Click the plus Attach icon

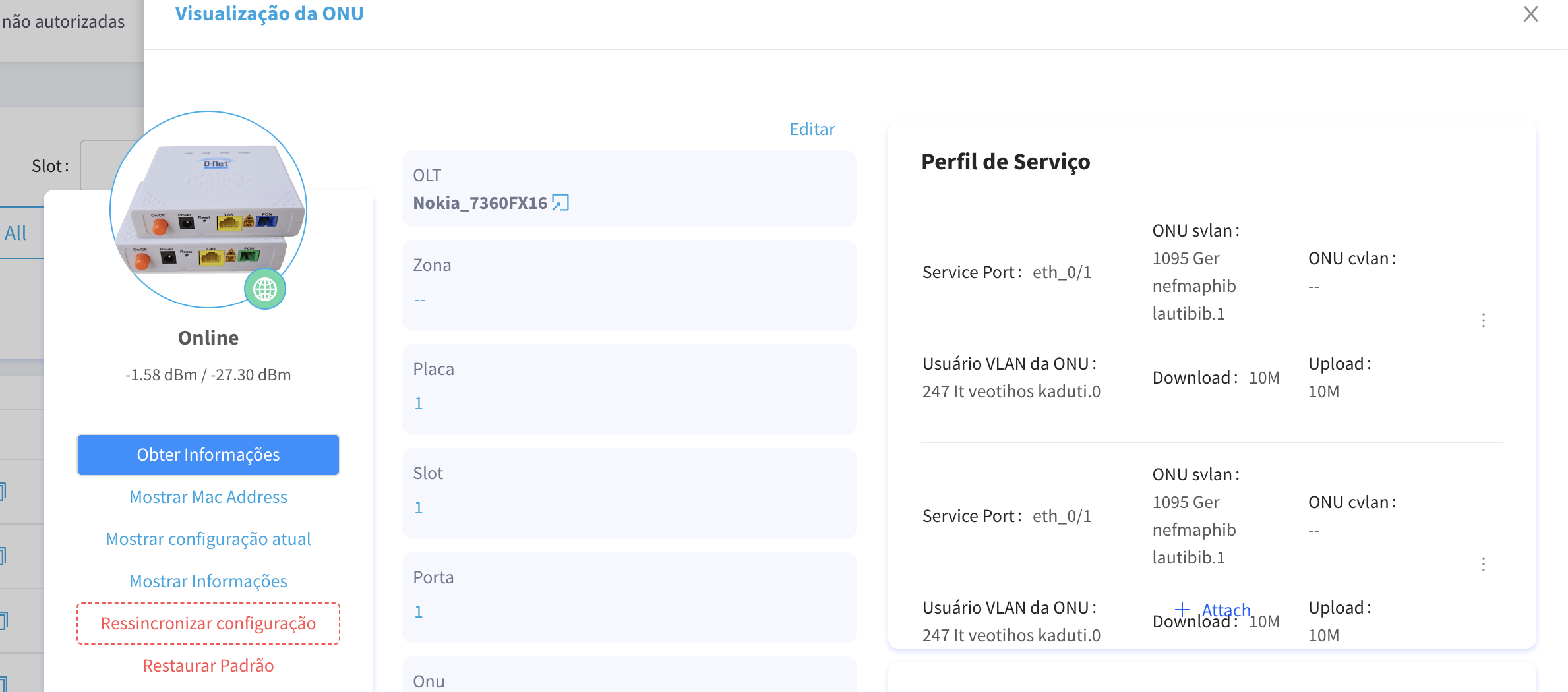1182,610
